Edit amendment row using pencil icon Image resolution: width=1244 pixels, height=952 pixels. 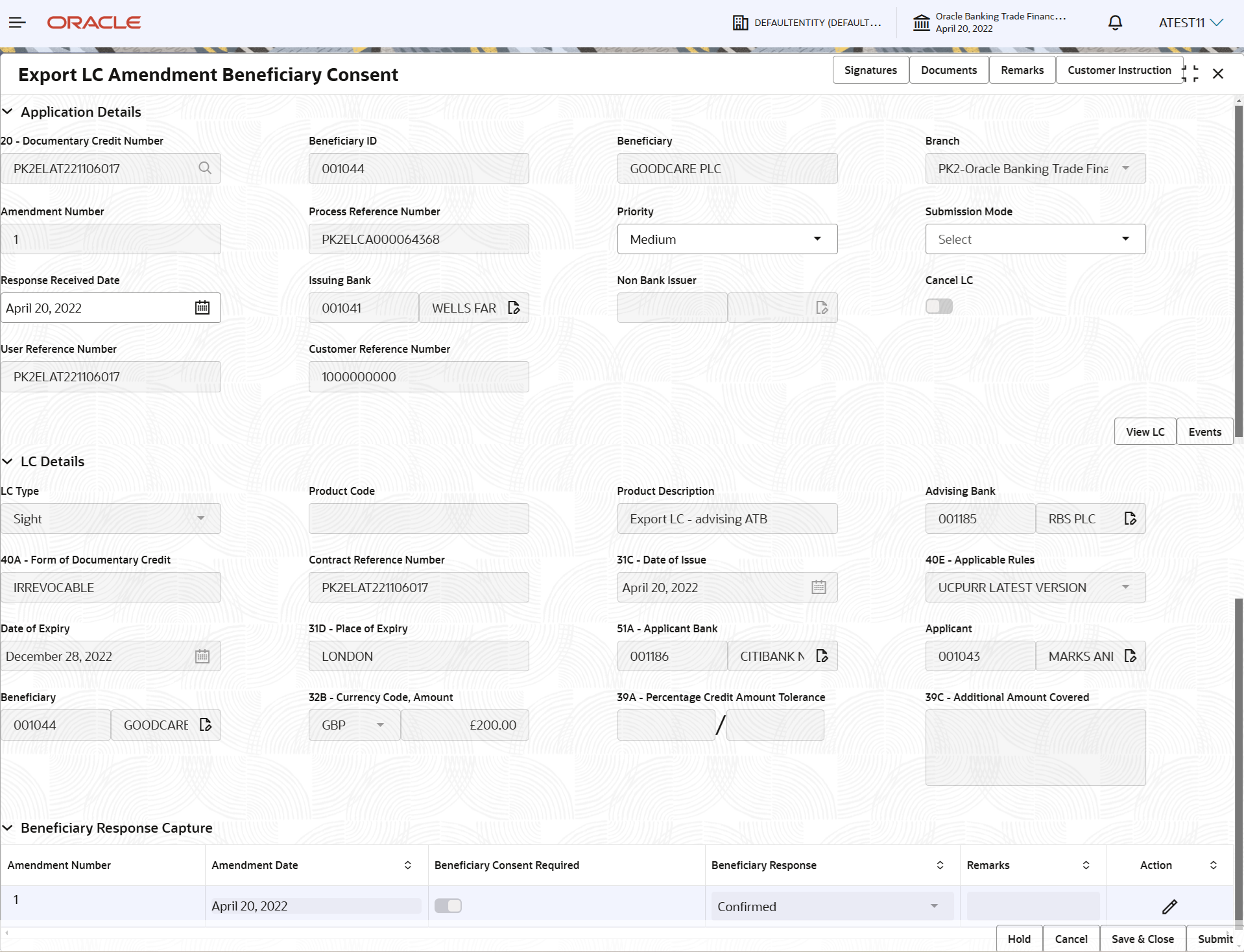(x=1169, y=906)
